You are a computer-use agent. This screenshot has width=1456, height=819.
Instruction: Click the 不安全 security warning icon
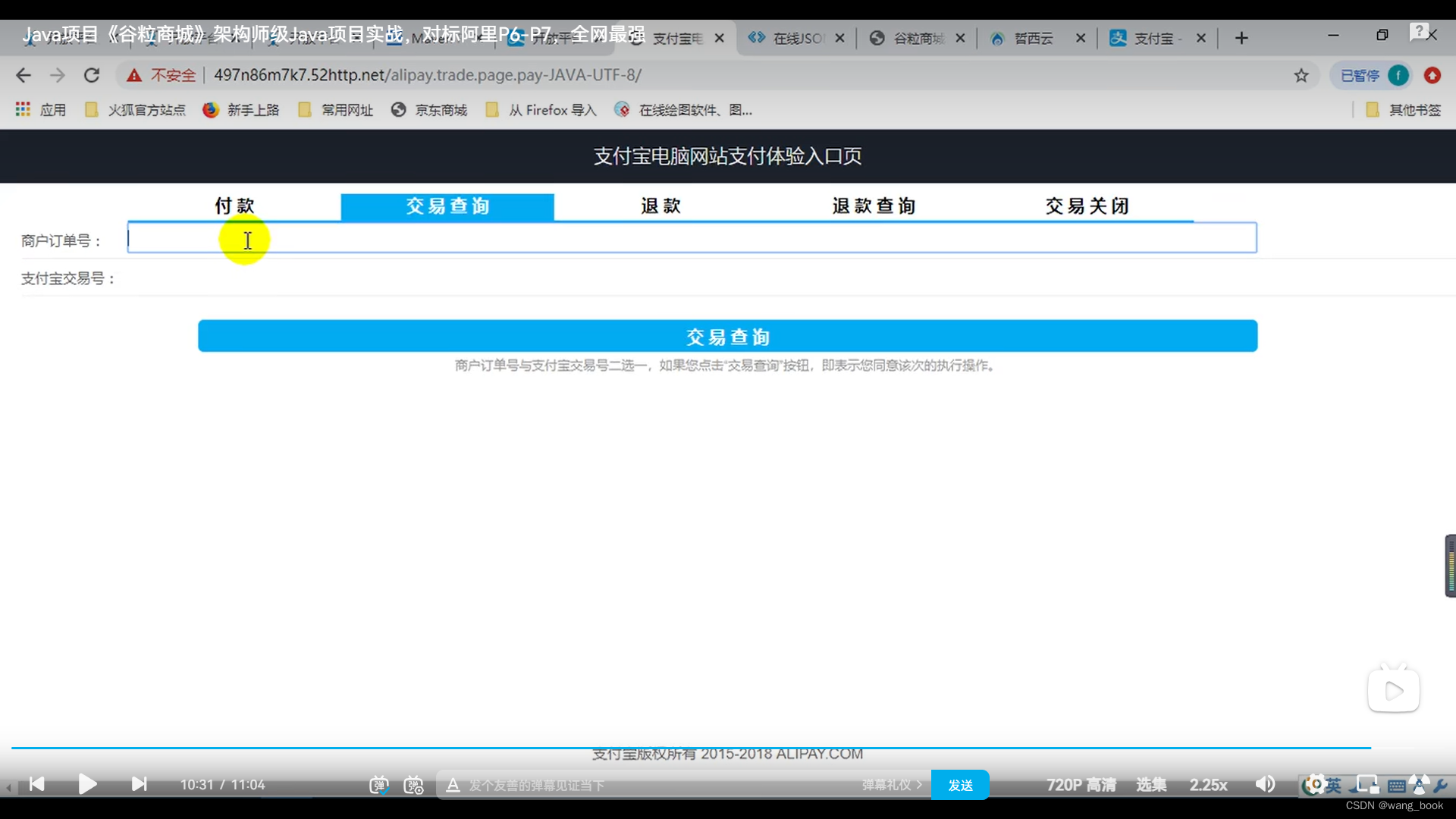click(134, 75)
